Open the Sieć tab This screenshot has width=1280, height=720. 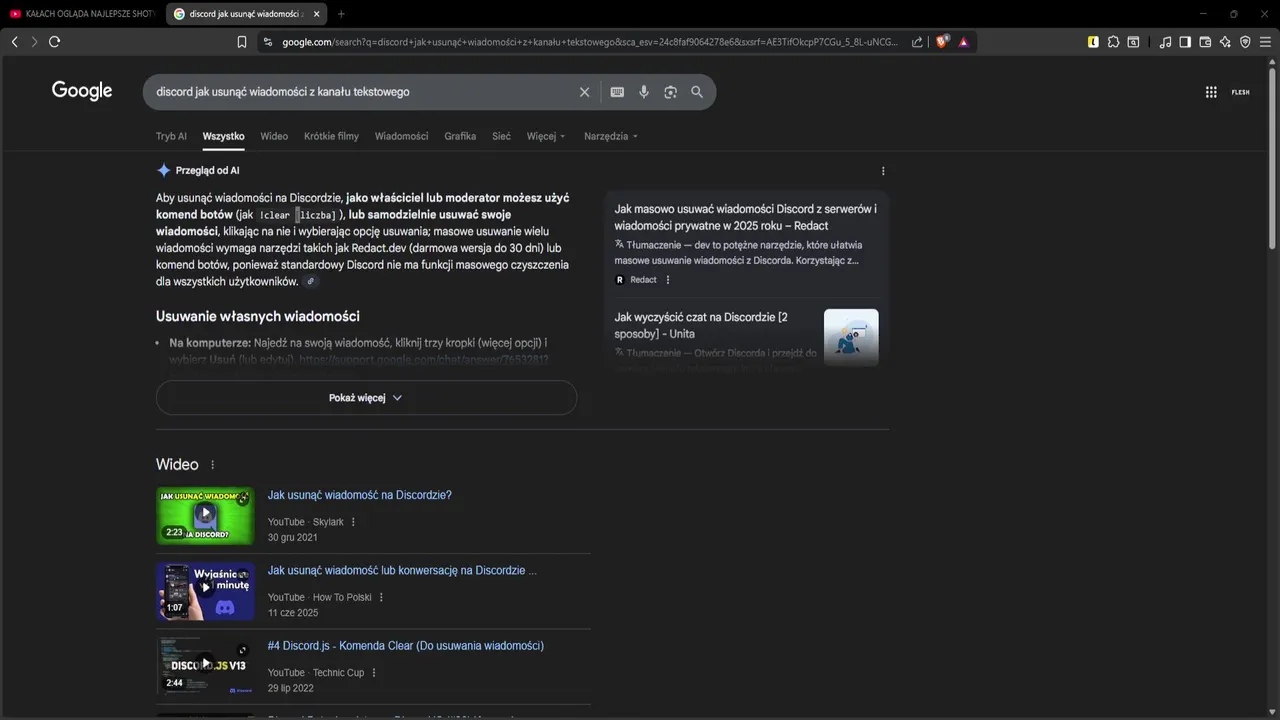(501, 136)
